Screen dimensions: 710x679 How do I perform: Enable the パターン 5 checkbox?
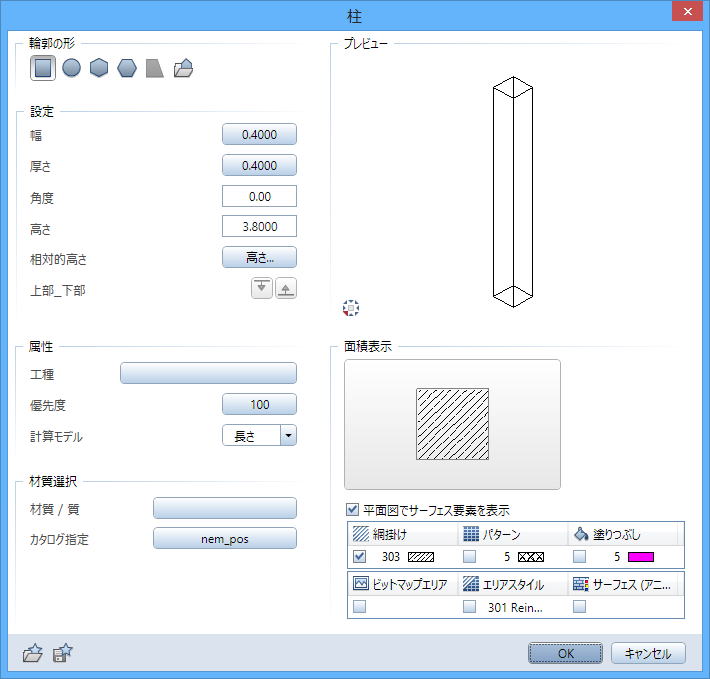click(470, 556)
